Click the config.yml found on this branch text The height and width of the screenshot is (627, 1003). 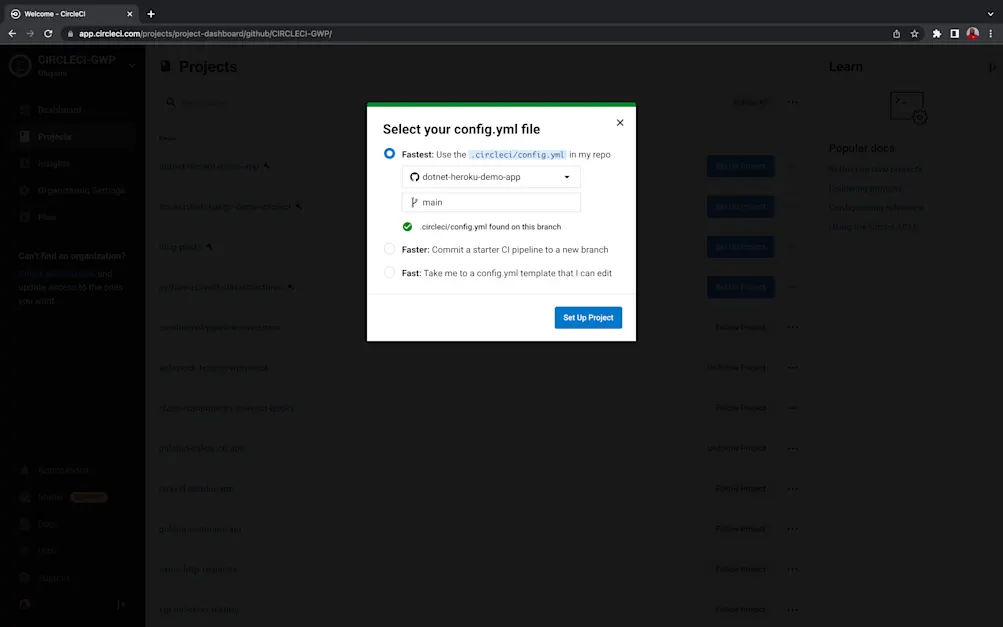pyautogui.click(x=490, y=226)
